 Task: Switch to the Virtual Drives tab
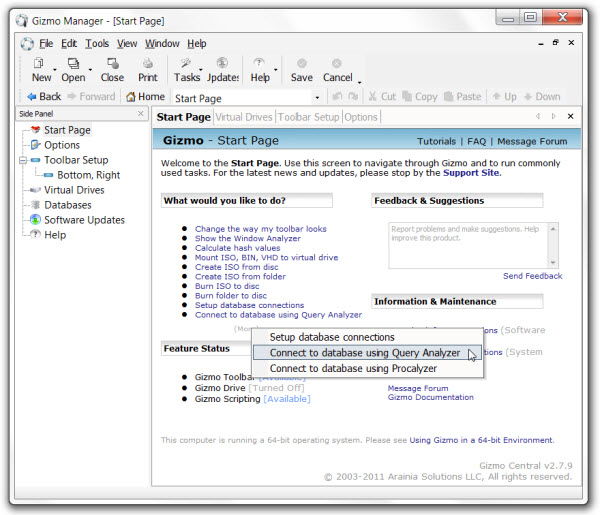click(244, 117)
